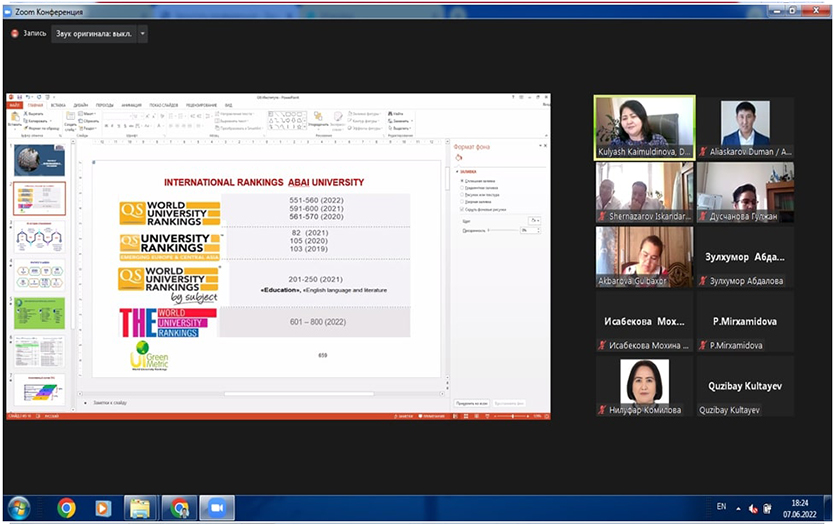Select the first slide thumbnail in the panel

(x=39, y=159)
